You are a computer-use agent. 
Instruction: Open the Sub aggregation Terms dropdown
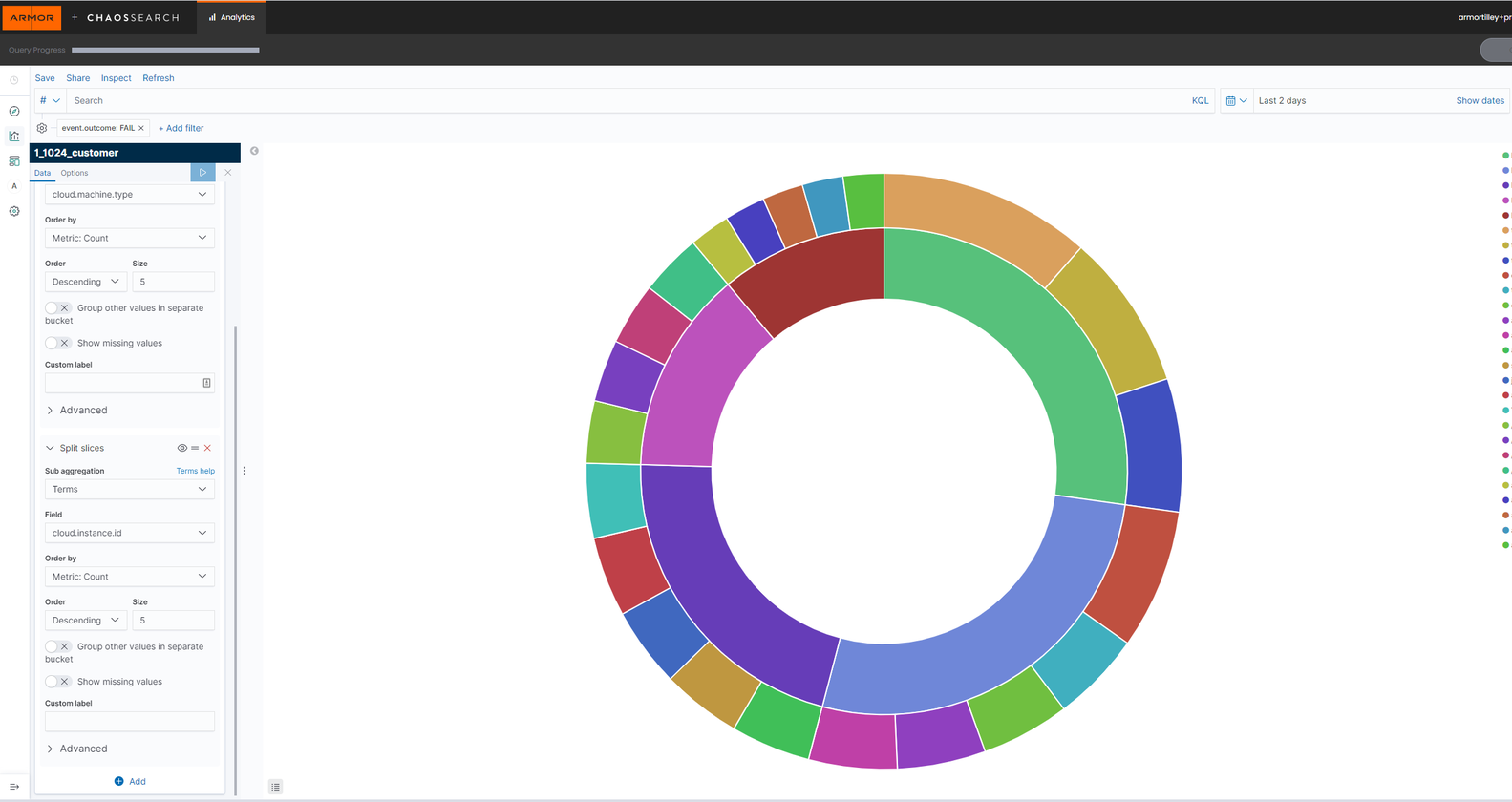(x=129, y=489)
